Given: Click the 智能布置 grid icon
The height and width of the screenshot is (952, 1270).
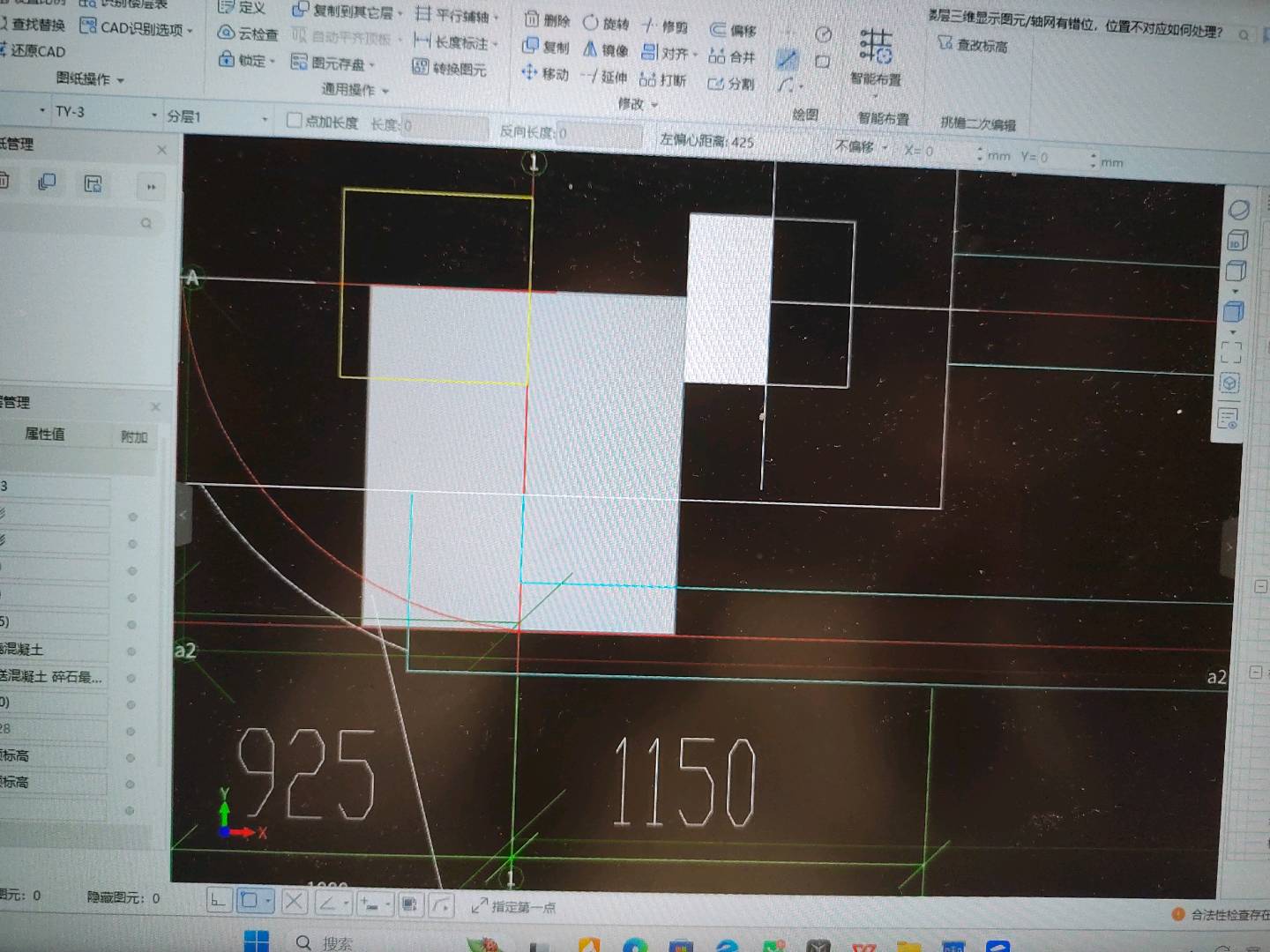Looking at the screenshot, I should (876, 46).
